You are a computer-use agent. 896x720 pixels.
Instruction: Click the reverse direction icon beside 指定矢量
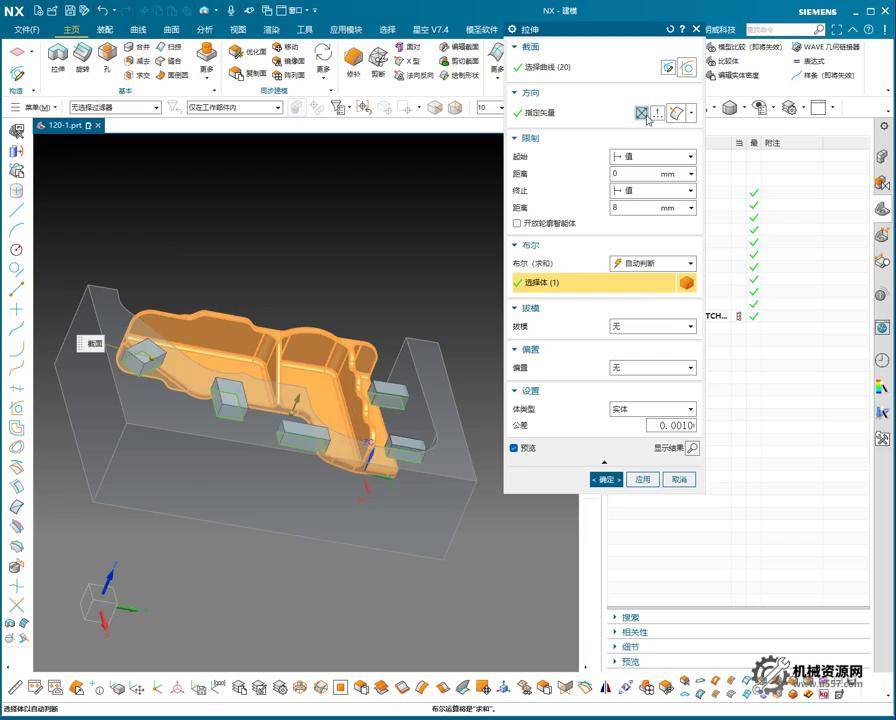(641, 114)
